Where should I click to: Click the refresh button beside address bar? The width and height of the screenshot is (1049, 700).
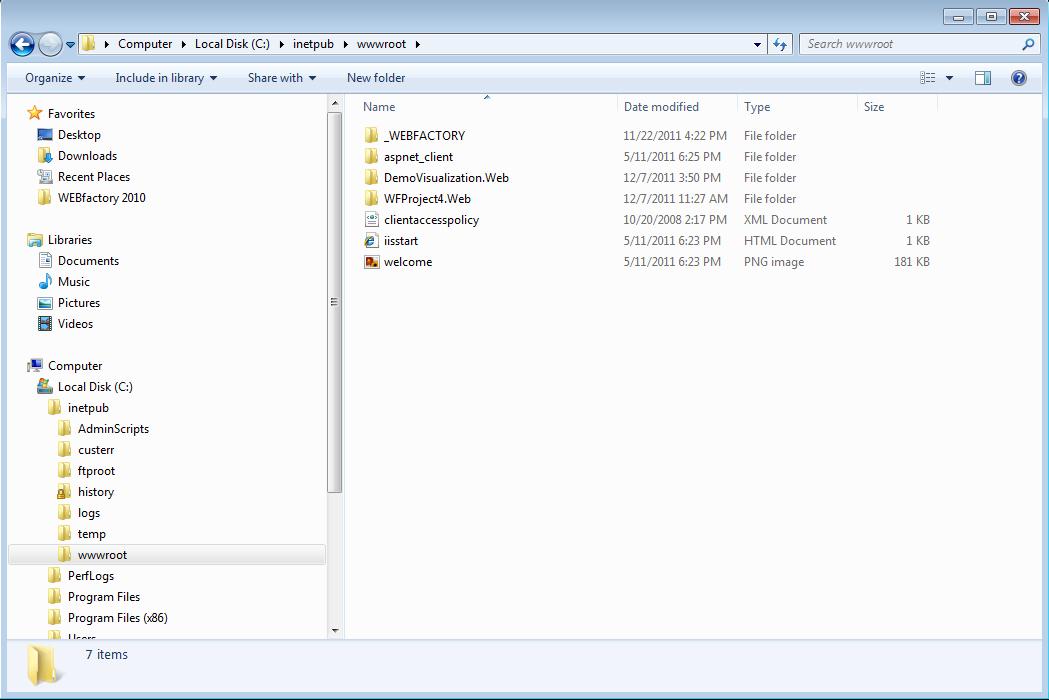(780, 44)
